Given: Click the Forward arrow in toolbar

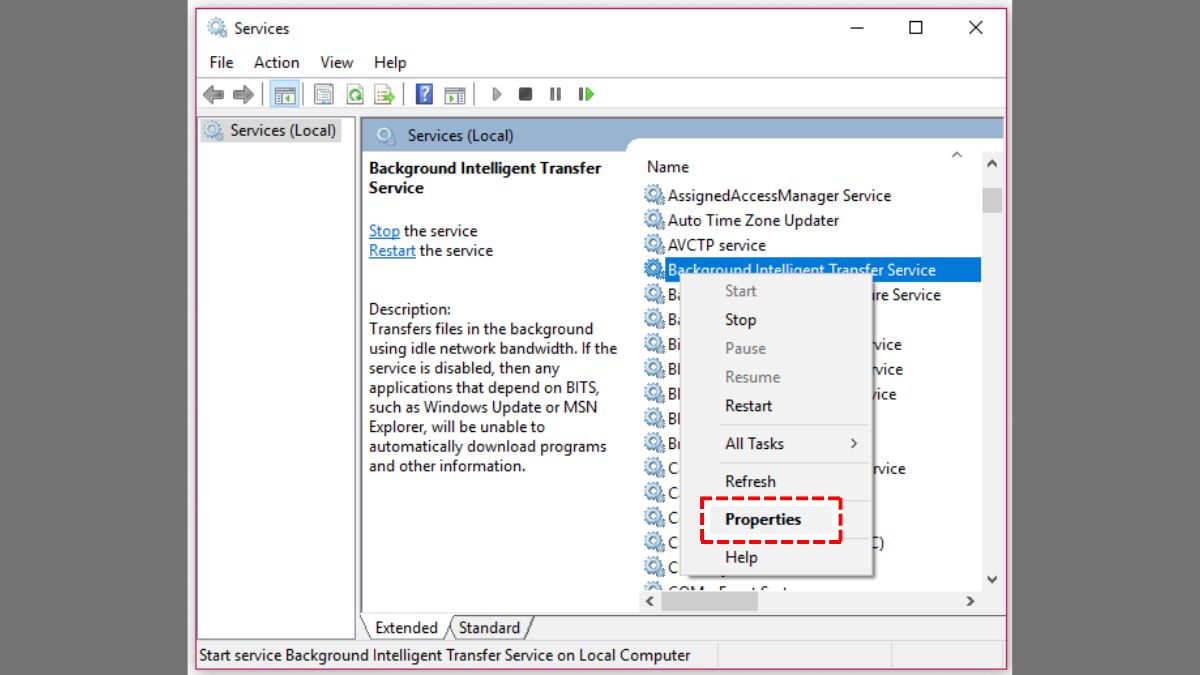Looking at the screenshot, I should coord(243,94).
